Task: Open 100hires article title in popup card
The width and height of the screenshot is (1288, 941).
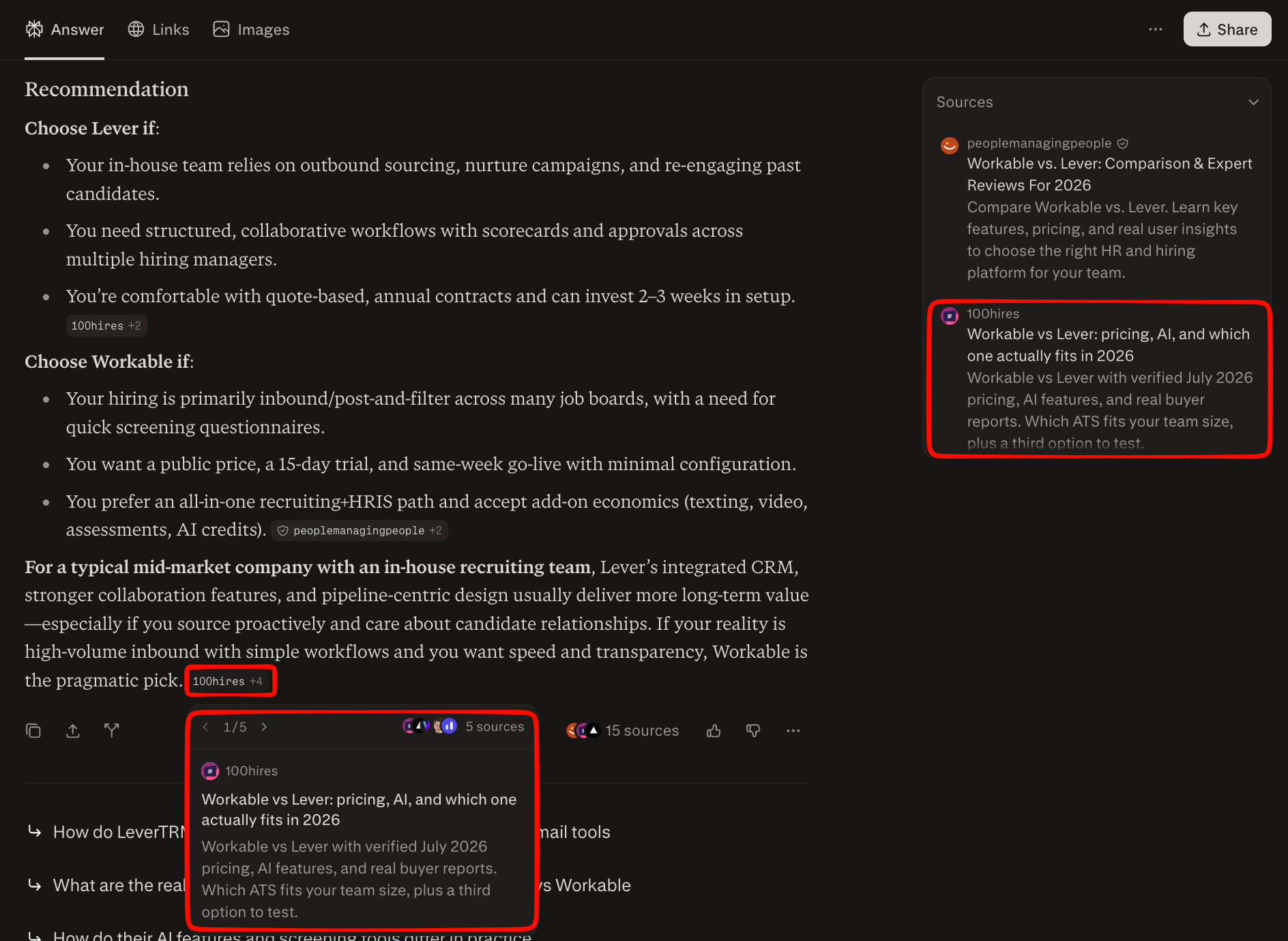Action: click(359, 809)
